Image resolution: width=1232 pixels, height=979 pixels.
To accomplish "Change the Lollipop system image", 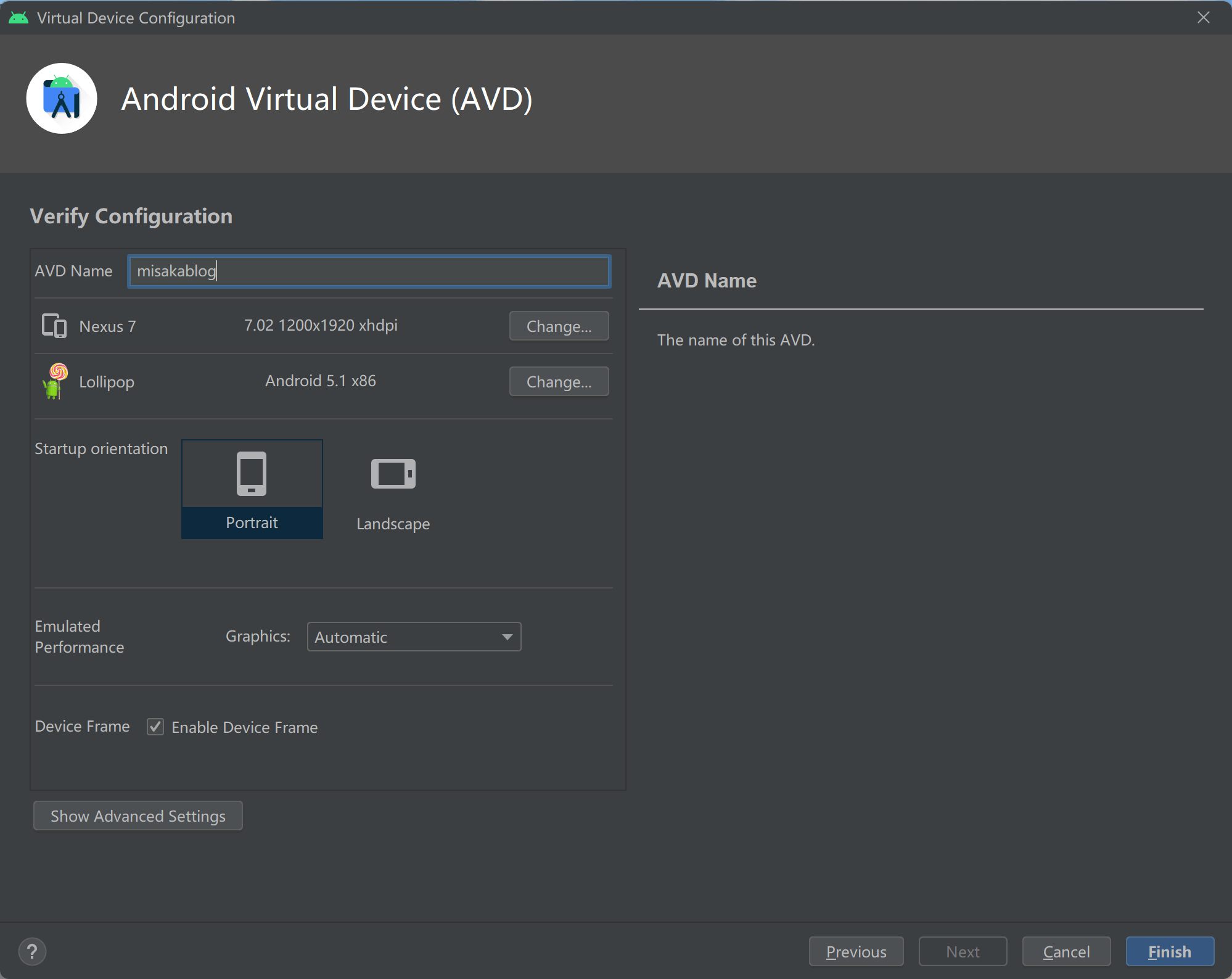I will (559, 381).
